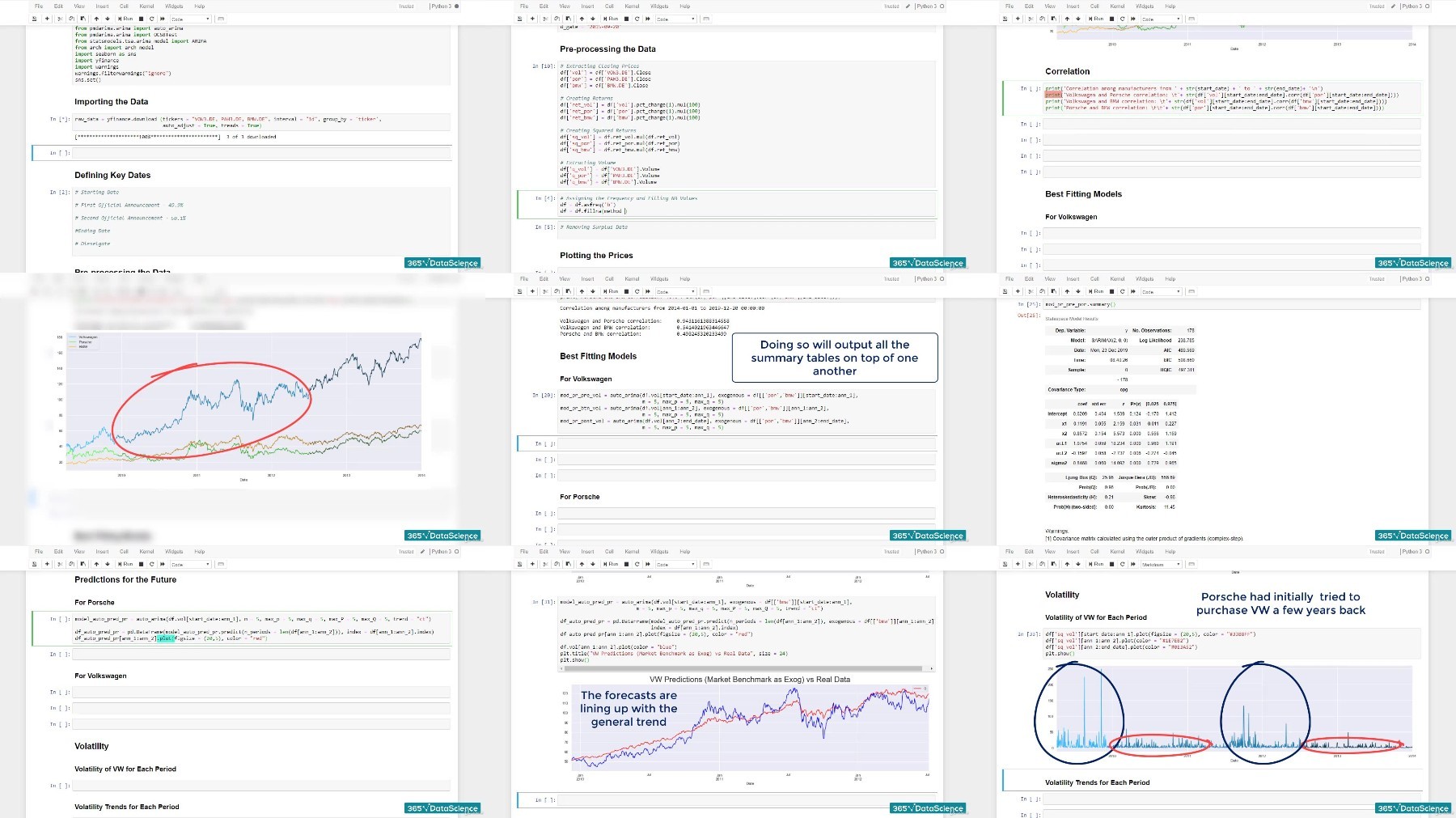Image resolution: width=1456 pixels, height=818 pixels.
Task: Click the save icon in the Importing the Data notebook
Action: (x=35, y=19)
